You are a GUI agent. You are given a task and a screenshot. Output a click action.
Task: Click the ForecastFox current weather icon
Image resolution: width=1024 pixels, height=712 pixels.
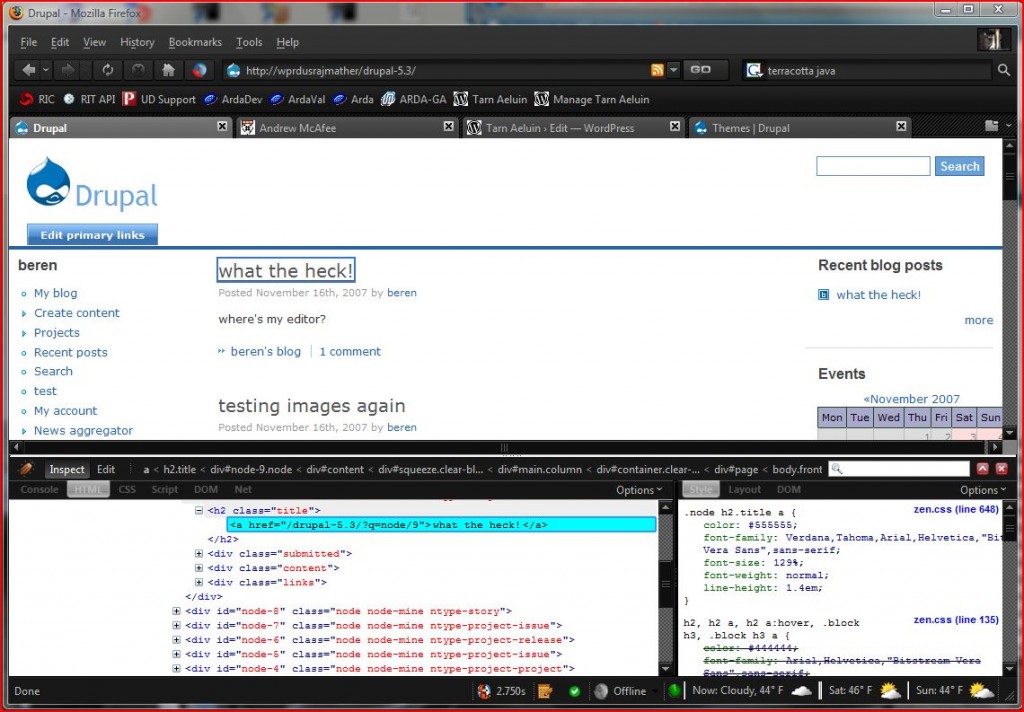pyautogui.click(x=800, y=690)
